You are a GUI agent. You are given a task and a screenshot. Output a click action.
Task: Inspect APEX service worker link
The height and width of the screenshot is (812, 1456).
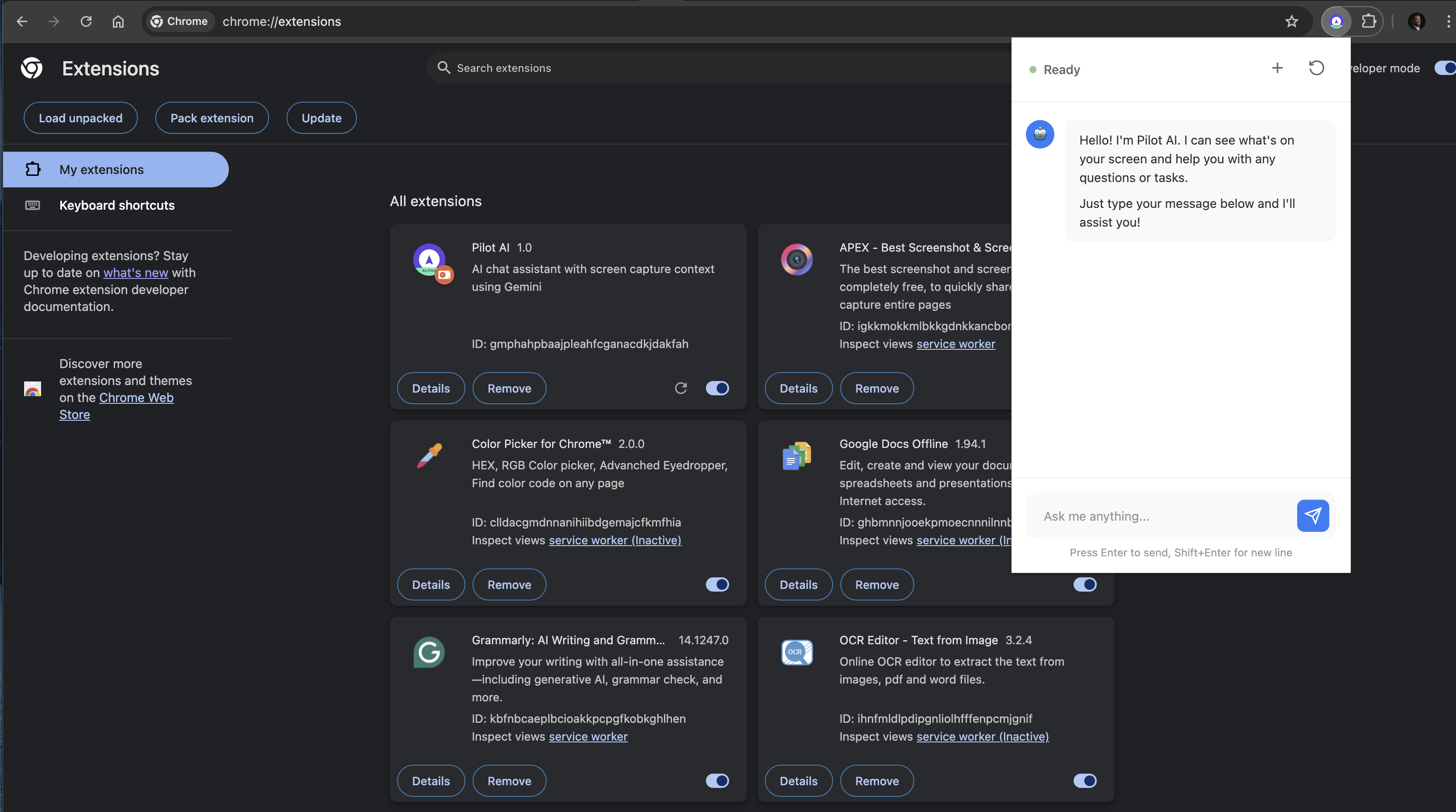956,344
